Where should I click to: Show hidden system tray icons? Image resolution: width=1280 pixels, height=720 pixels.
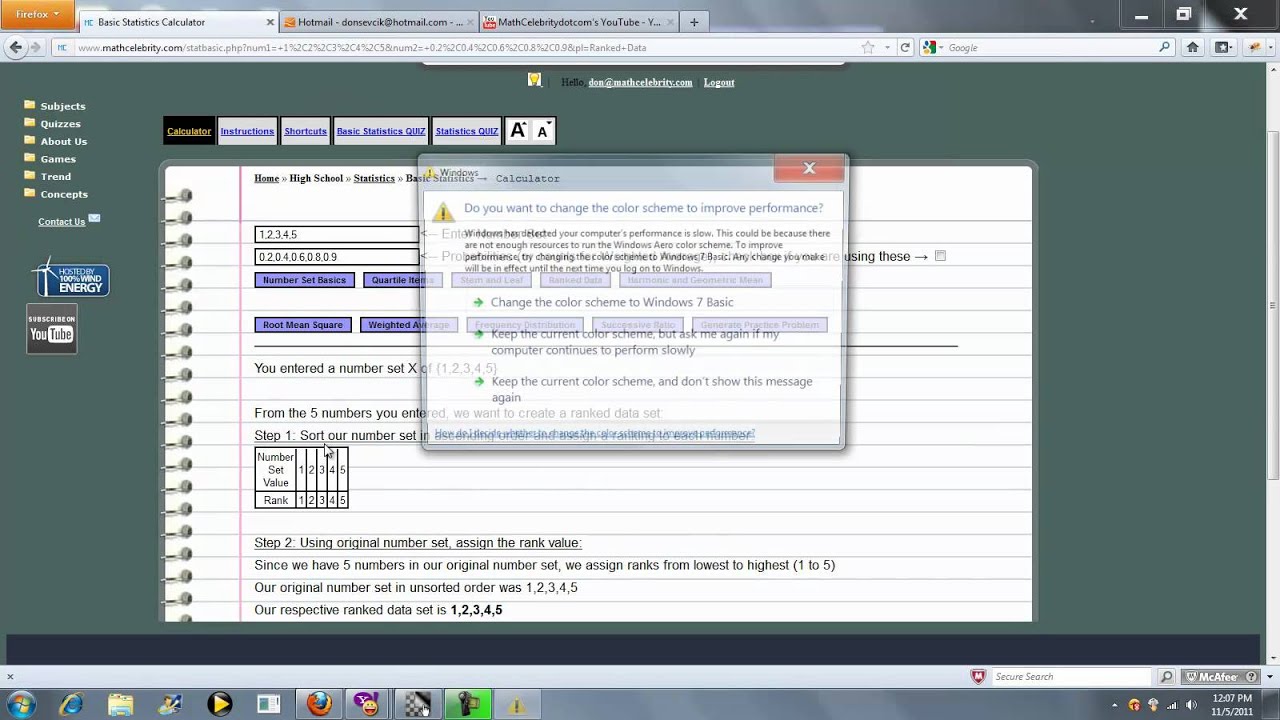pos(1115,705)
